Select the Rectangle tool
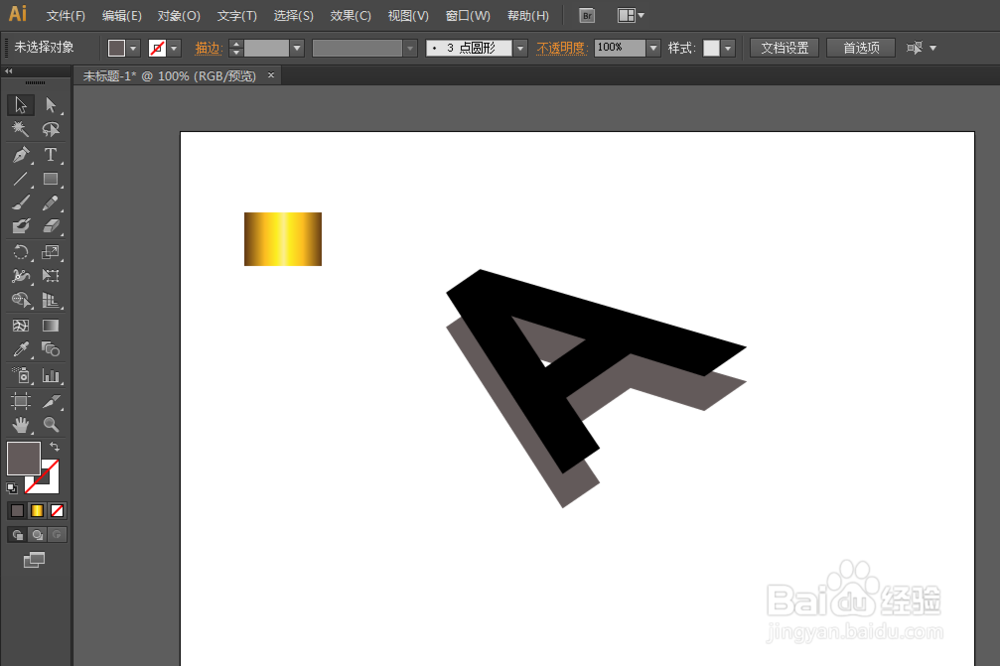This screenshot has width=1000, height=666. click(50, 179)
